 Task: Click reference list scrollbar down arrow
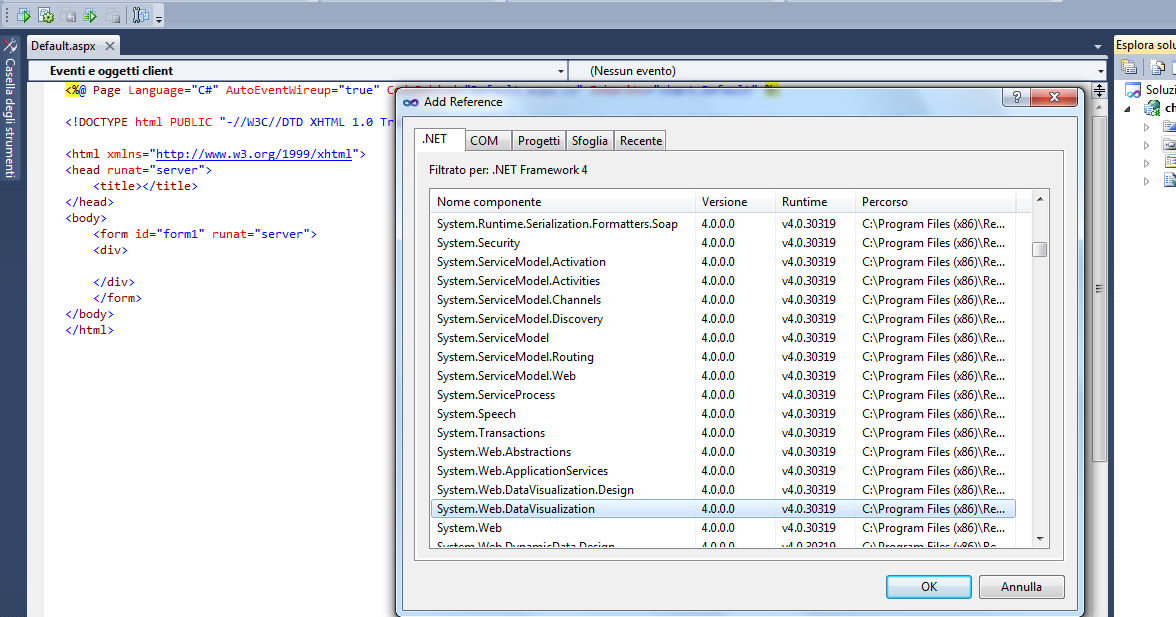pos(1040,538)
